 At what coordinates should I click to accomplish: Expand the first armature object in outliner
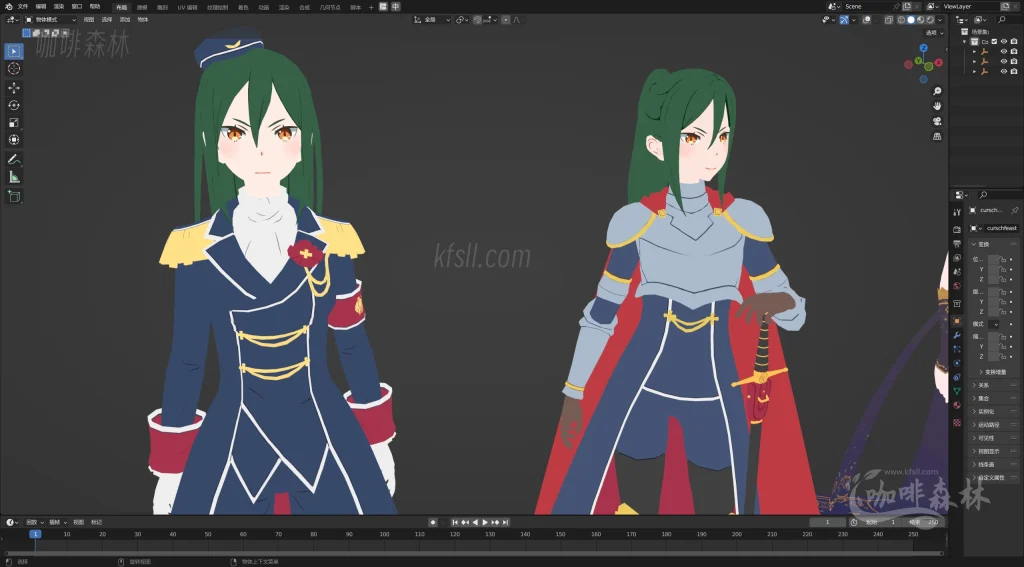click(x=974, y=52)
